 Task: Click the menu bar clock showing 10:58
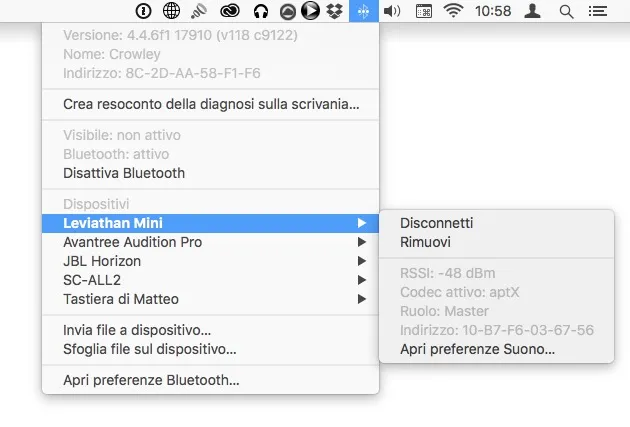pos(493,12)
